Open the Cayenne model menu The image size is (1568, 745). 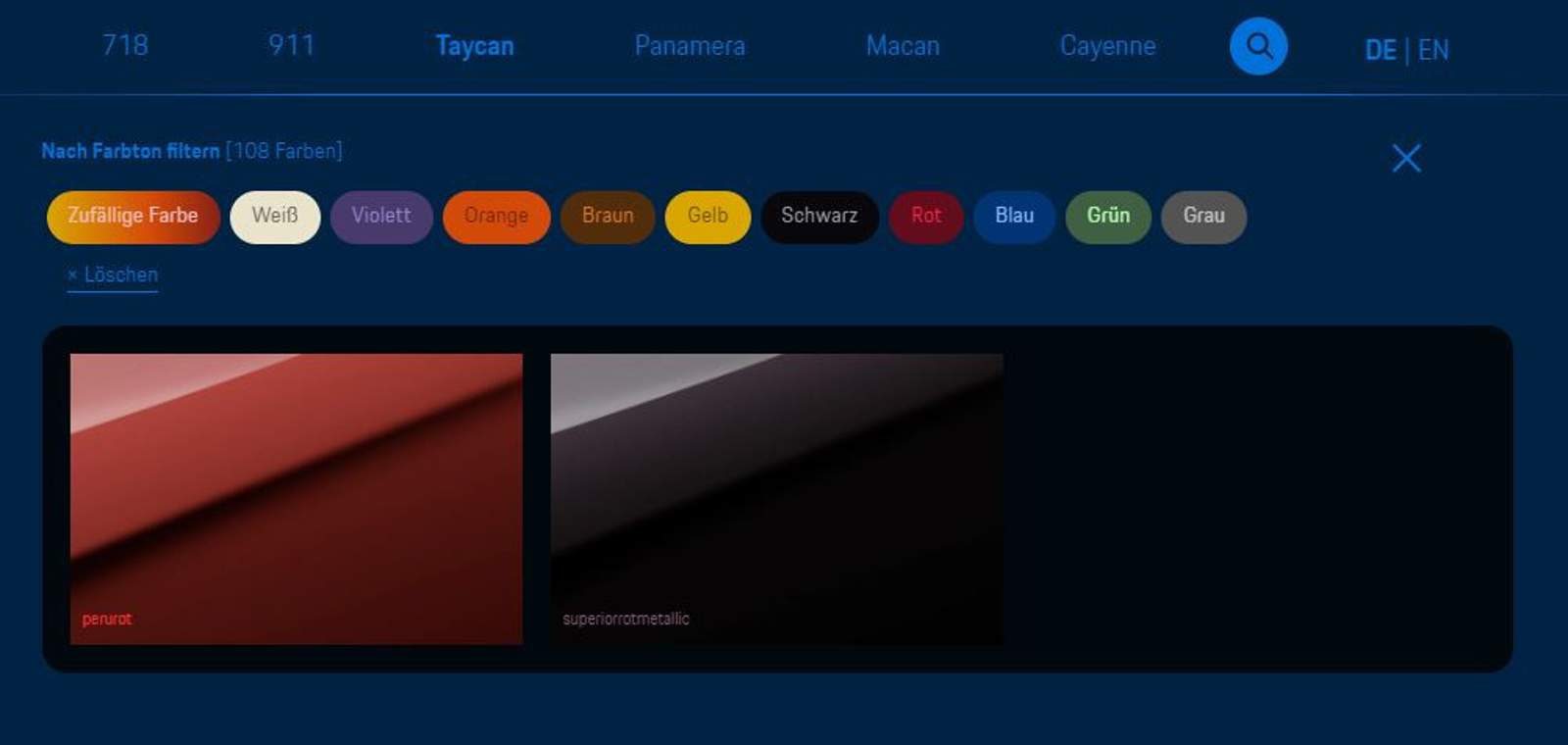(1107, 46)
